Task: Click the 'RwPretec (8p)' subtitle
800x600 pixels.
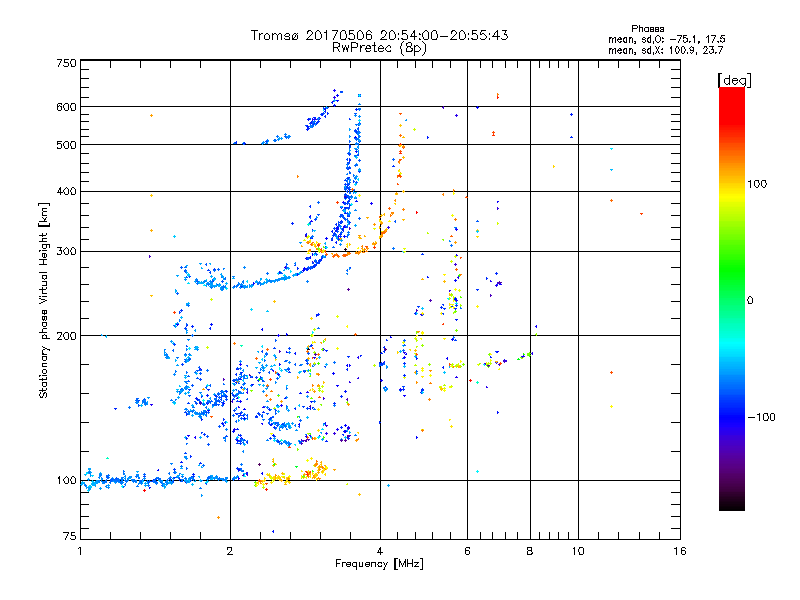Action: click(x=379, y=48)
